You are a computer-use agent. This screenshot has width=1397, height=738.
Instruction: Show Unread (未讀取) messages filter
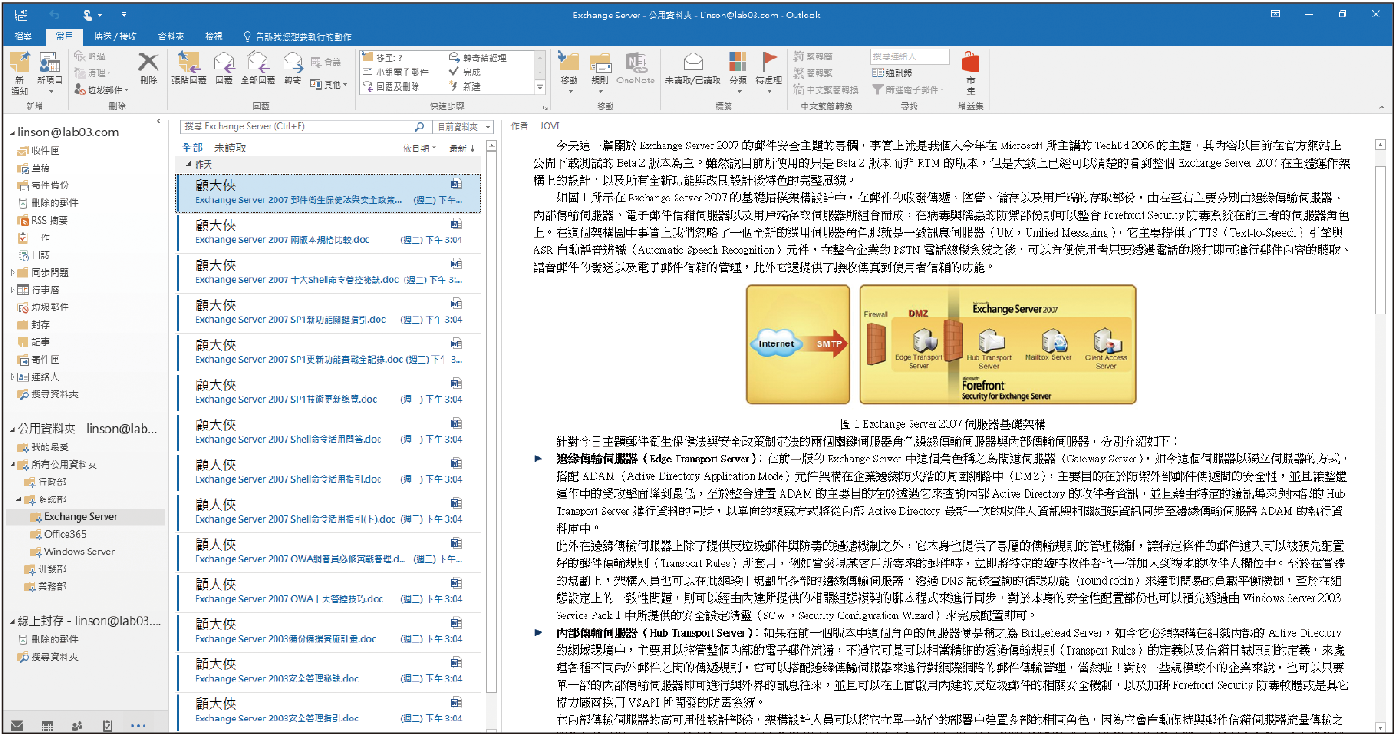pyautogui.click(x=230, y=148)
